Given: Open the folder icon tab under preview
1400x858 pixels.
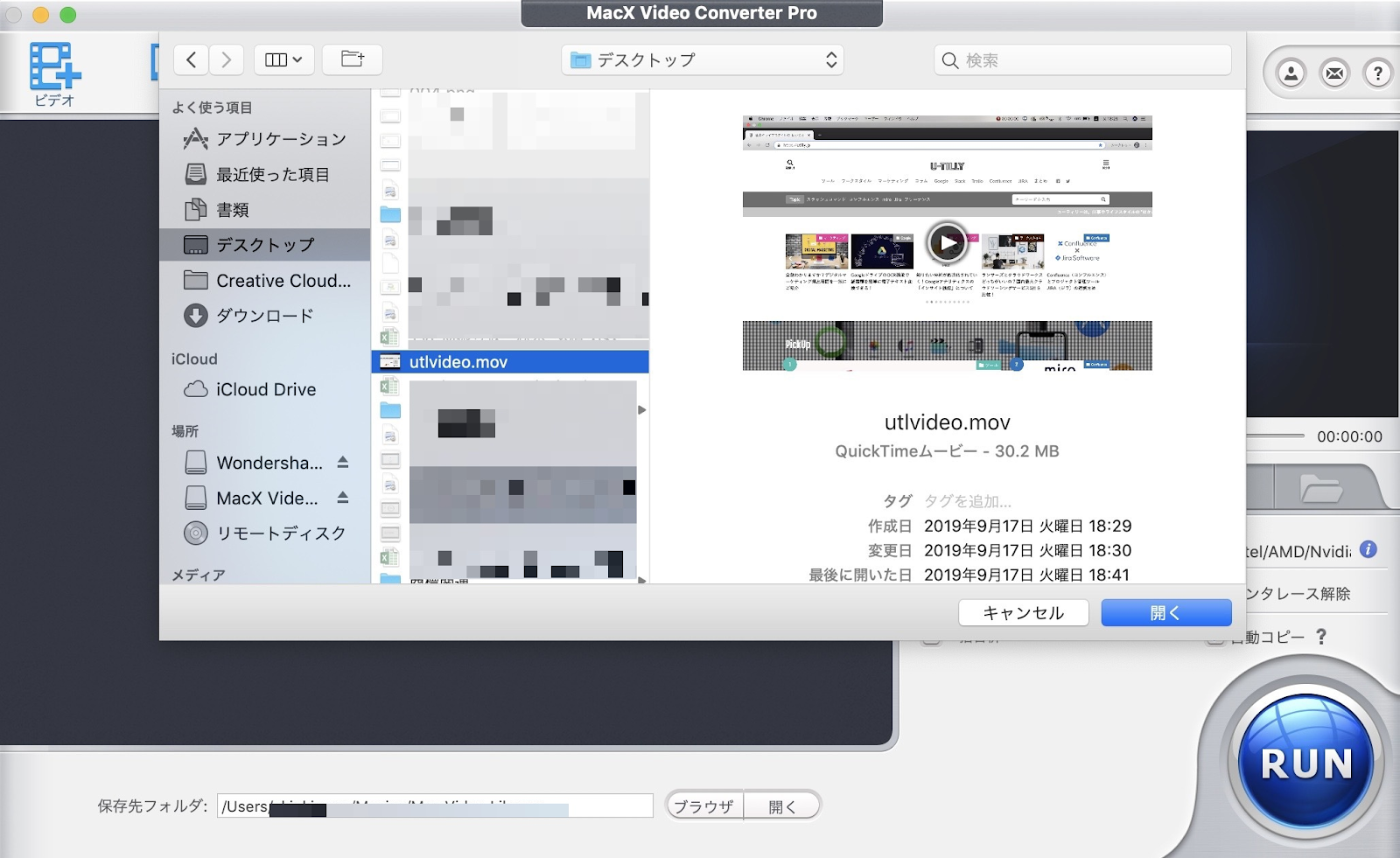Looking at the screenshot, I should click(x=1321, y=488).
